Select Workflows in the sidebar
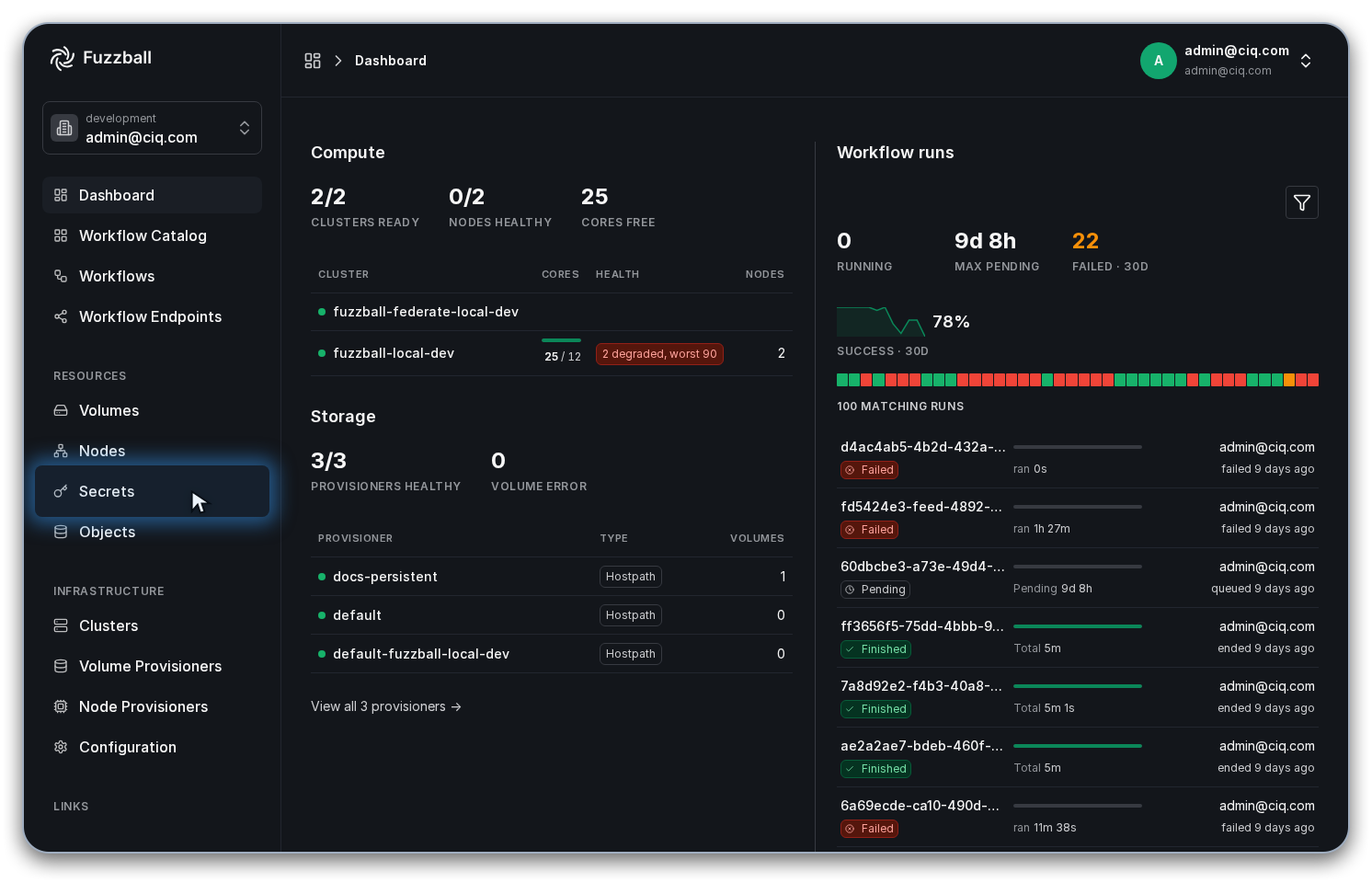Viewport: 1372px width, 883px height. pyautogui.click(x=152, y=276)
